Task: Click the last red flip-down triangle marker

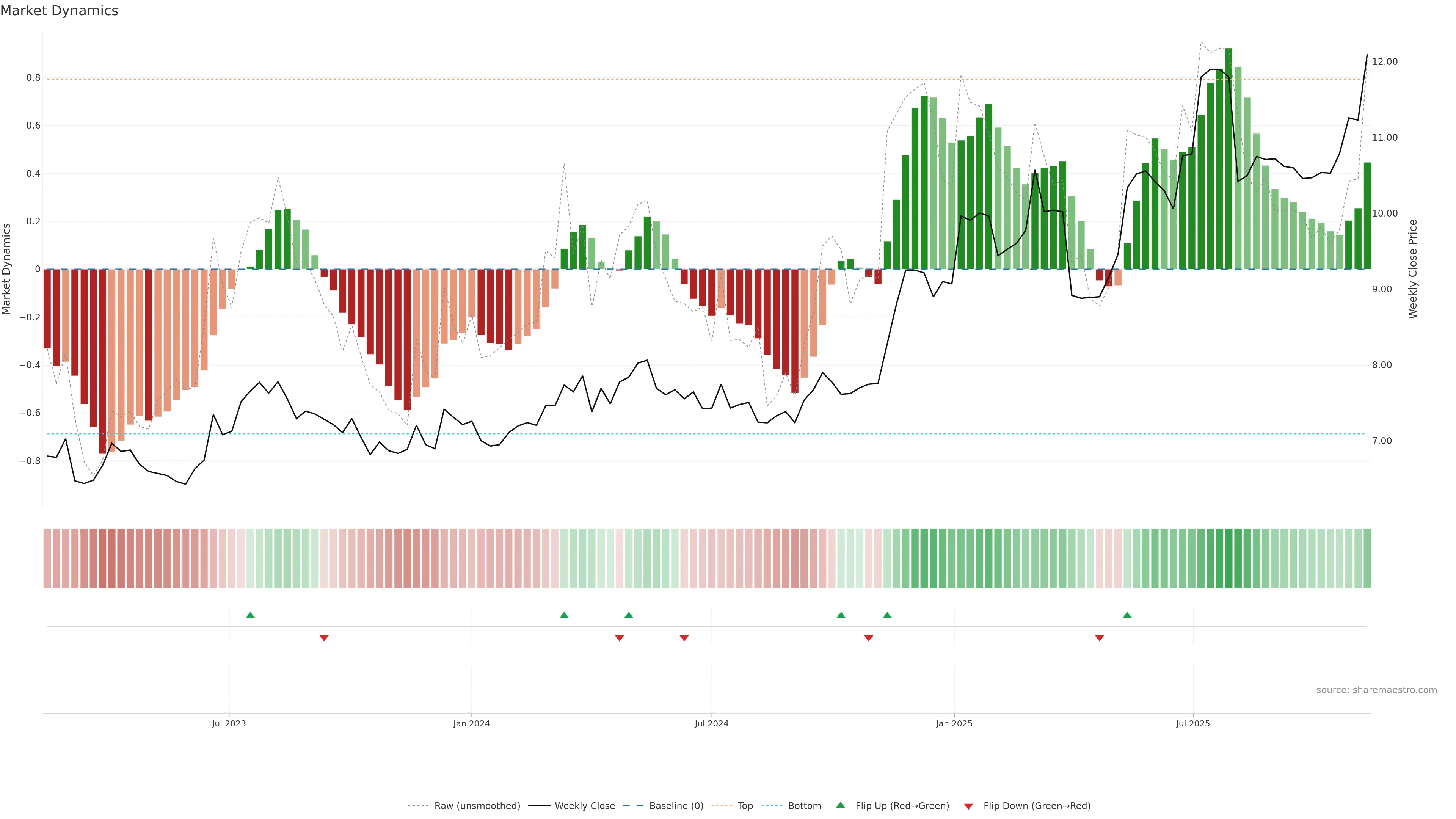Action: pos(1099,638)
